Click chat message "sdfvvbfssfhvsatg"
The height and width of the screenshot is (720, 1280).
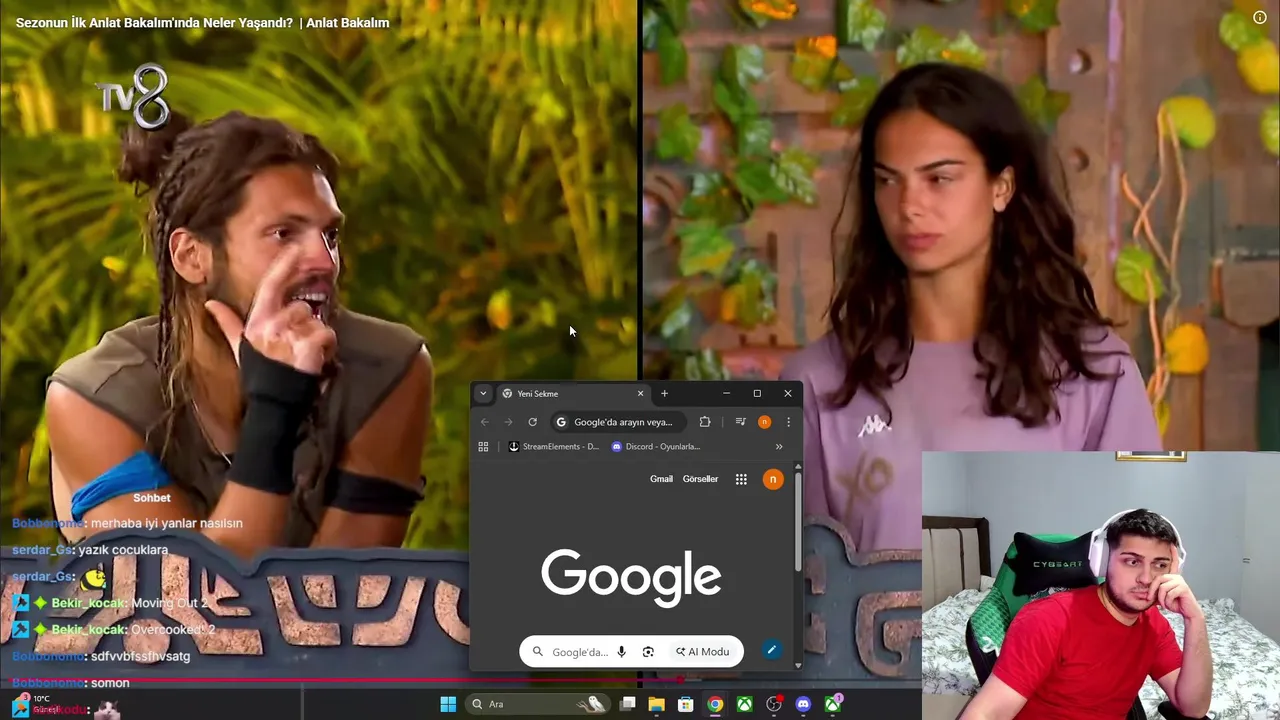coord(140,656)
